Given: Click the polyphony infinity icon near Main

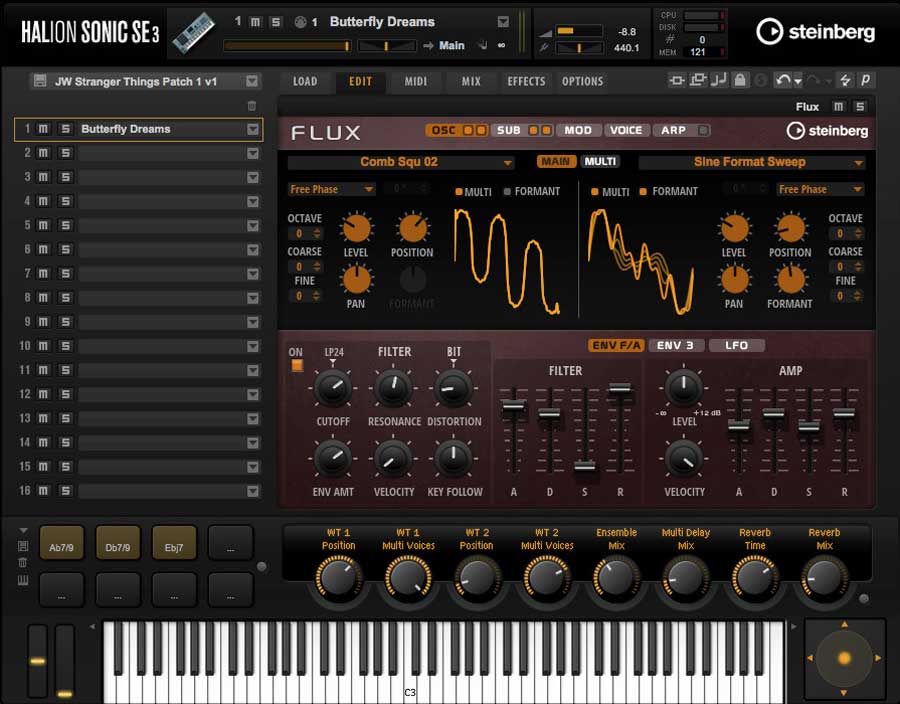Looking at the screenshot, I should 501,45.
